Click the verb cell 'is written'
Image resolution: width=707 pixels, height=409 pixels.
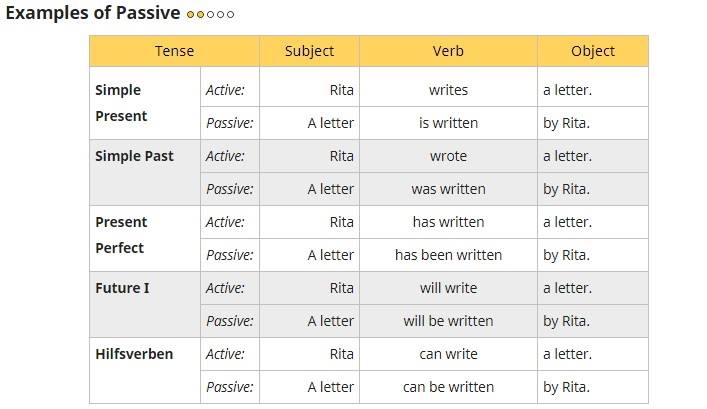point(448,123)
